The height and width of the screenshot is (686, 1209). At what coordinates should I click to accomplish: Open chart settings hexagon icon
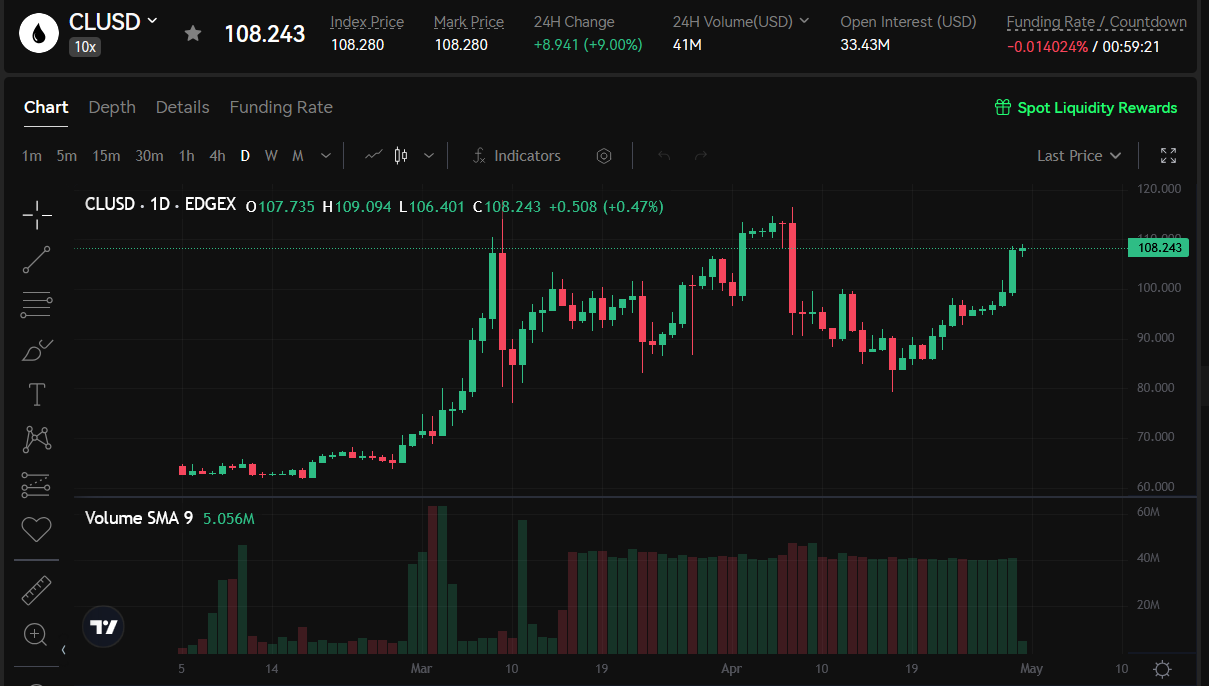click(x=604, y=156)
